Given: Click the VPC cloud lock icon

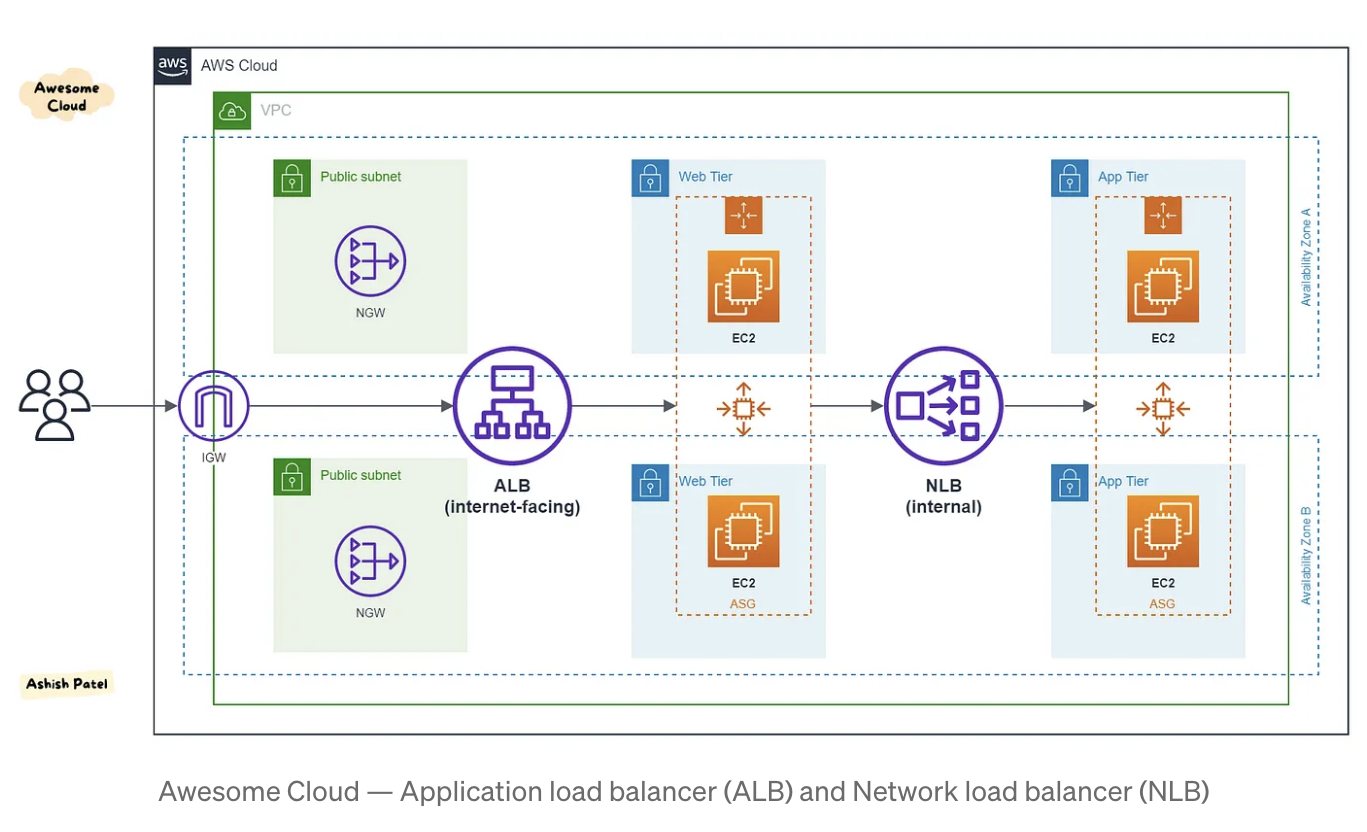Looking at the screenshot, I should (232, 111).
